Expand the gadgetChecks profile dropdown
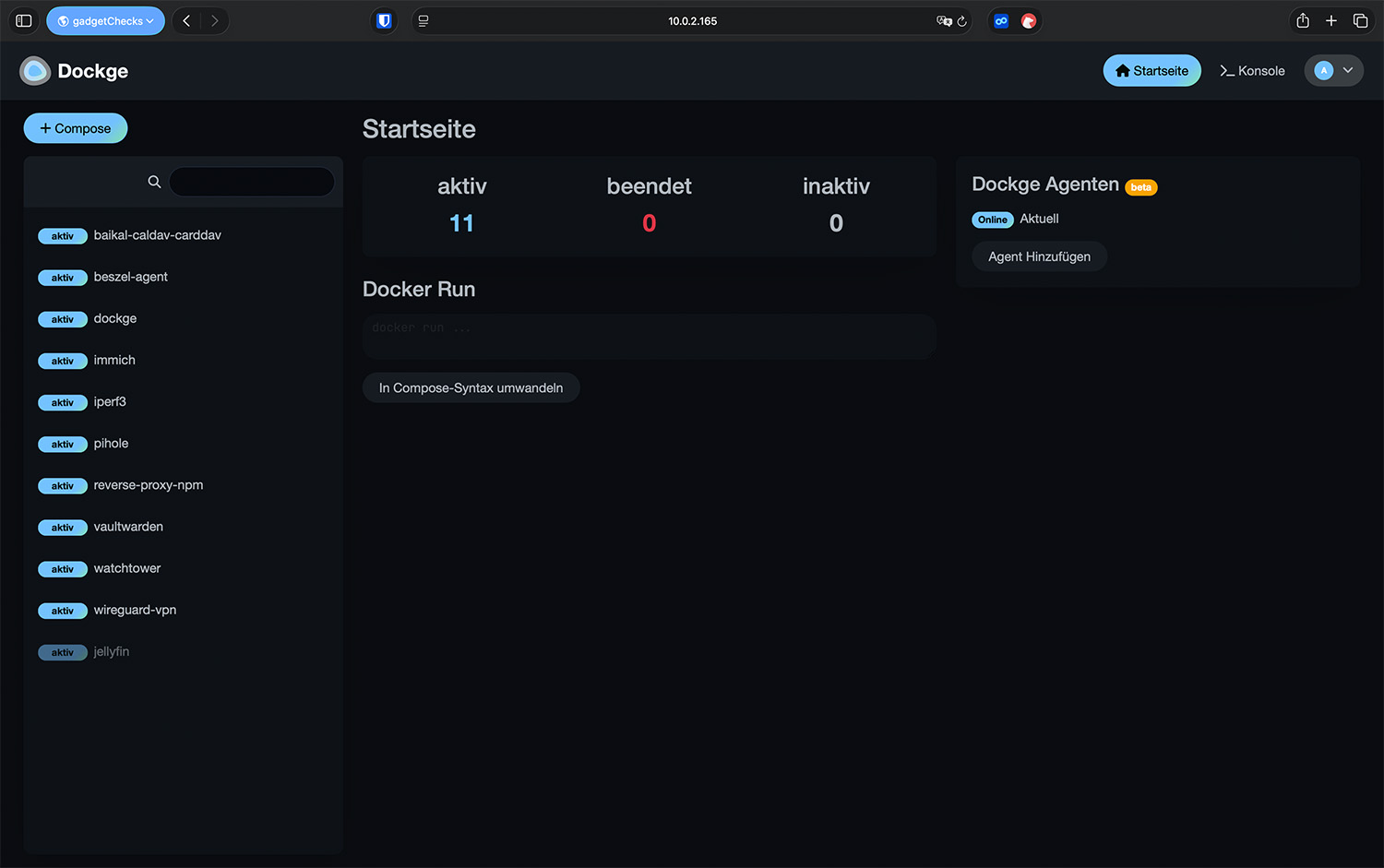 point(105,21)
